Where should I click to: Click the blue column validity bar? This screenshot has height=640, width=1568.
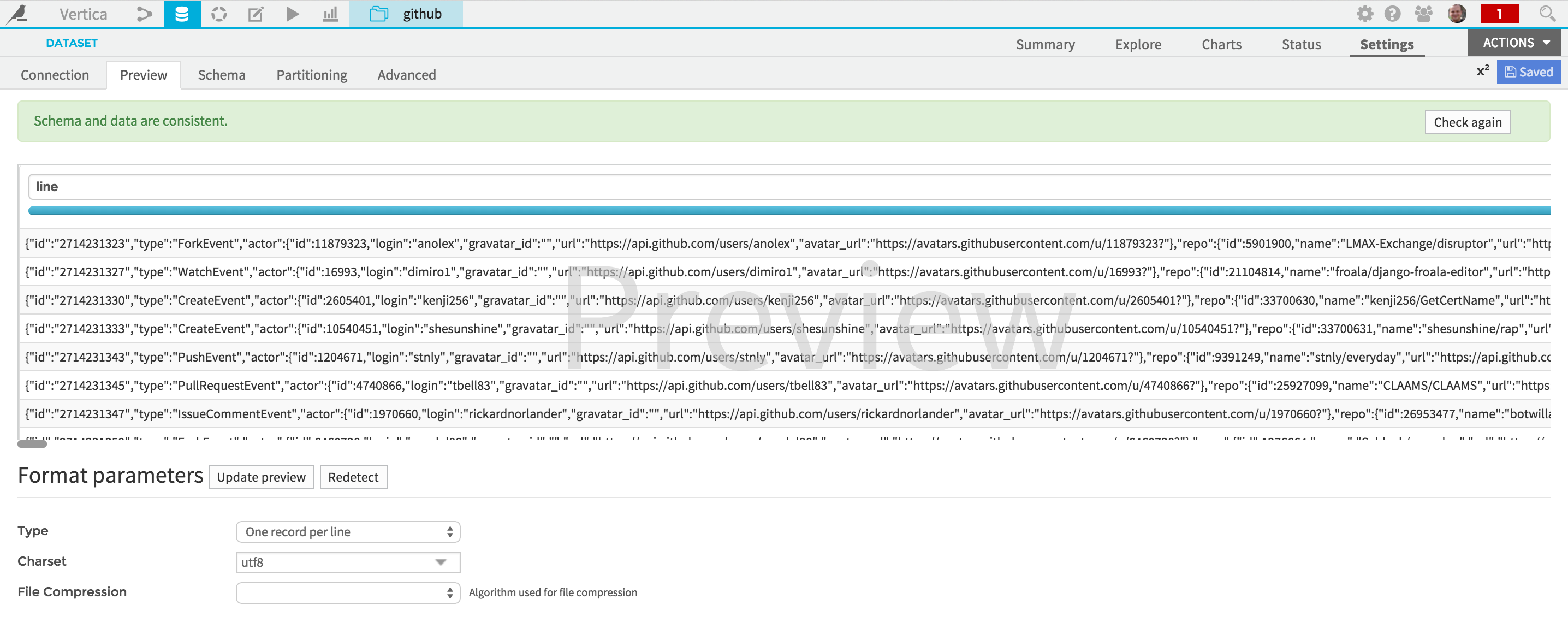click(x=789, y=211)
